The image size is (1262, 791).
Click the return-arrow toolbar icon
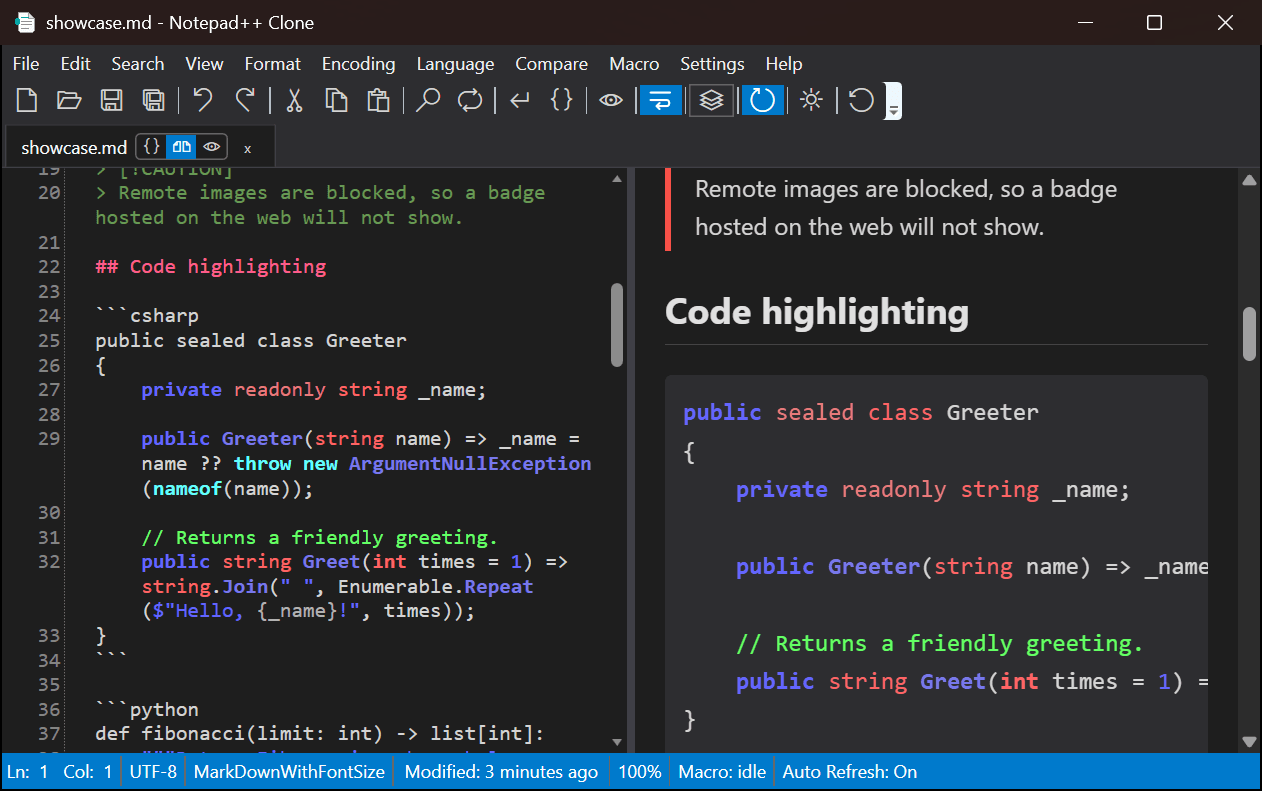click(x=520, y=100)
